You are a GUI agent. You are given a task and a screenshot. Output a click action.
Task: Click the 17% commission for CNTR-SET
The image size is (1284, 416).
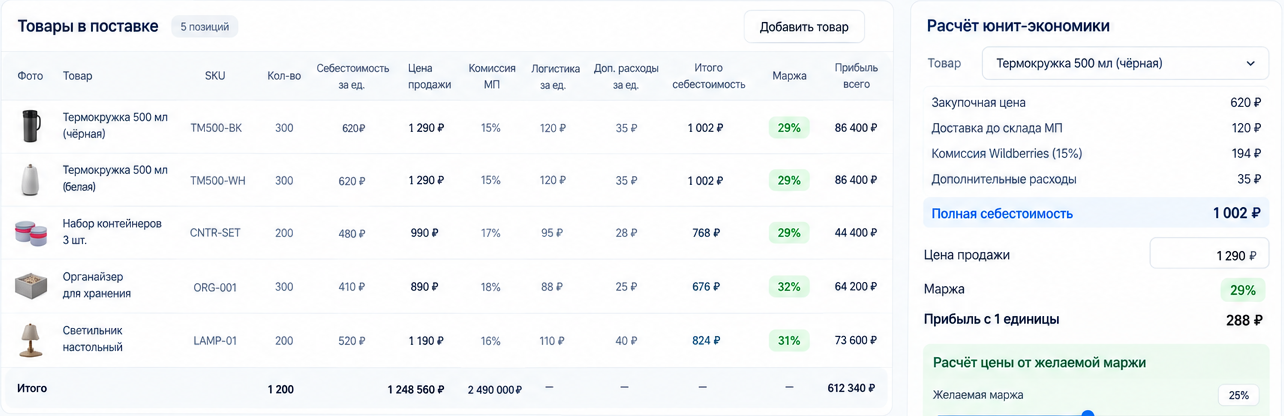click(x=491, y=233)
